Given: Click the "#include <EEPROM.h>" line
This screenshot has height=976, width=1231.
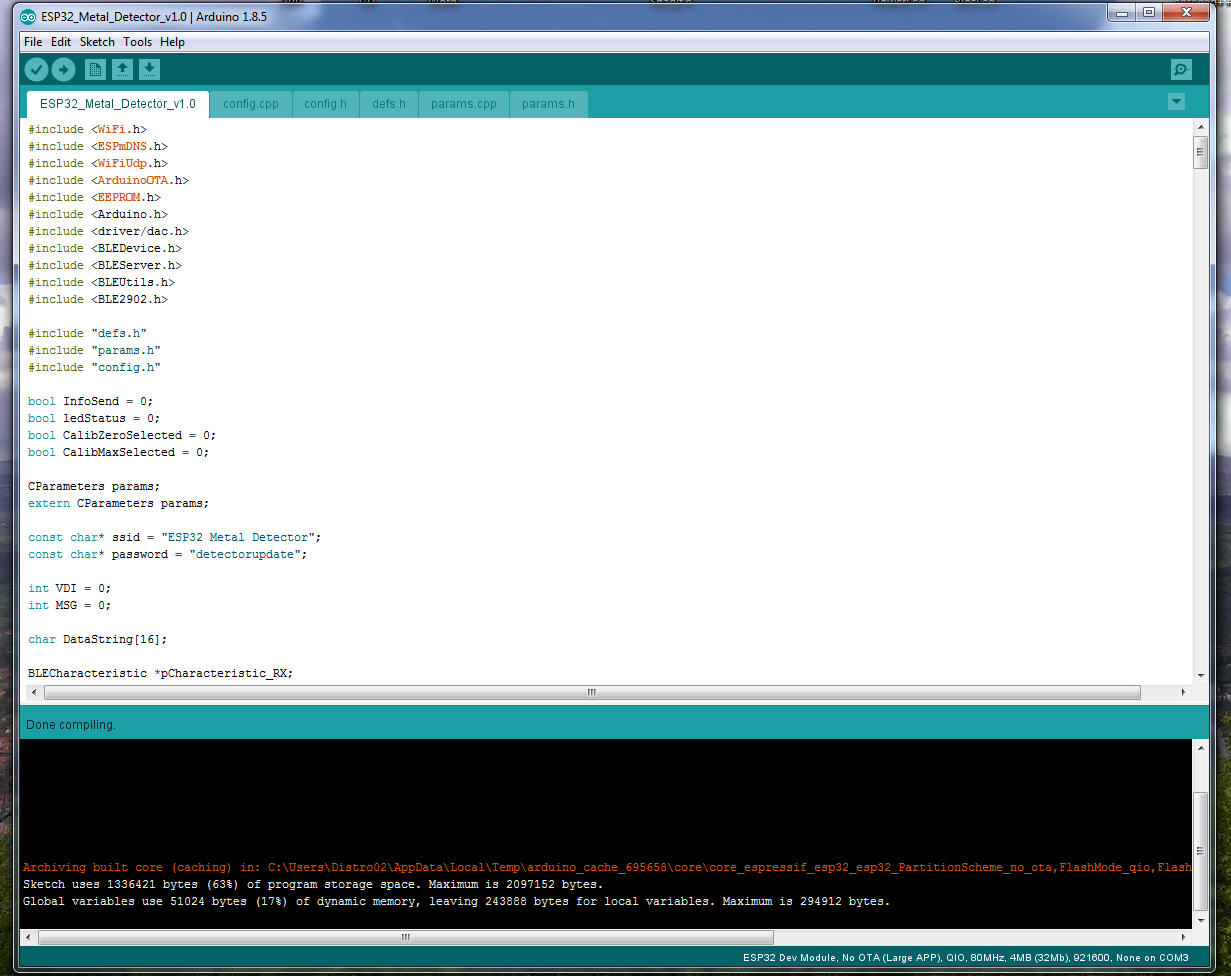Looking at the screenshot, I should pos(94,197).
